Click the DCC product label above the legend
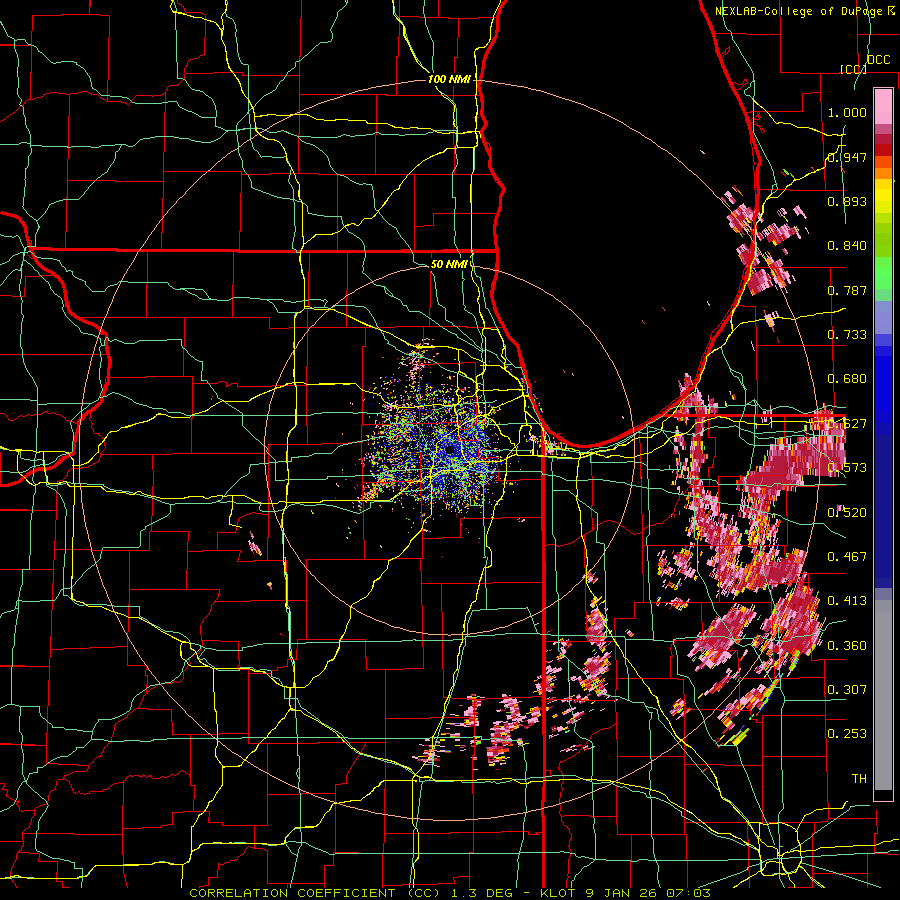 point(878,60)
